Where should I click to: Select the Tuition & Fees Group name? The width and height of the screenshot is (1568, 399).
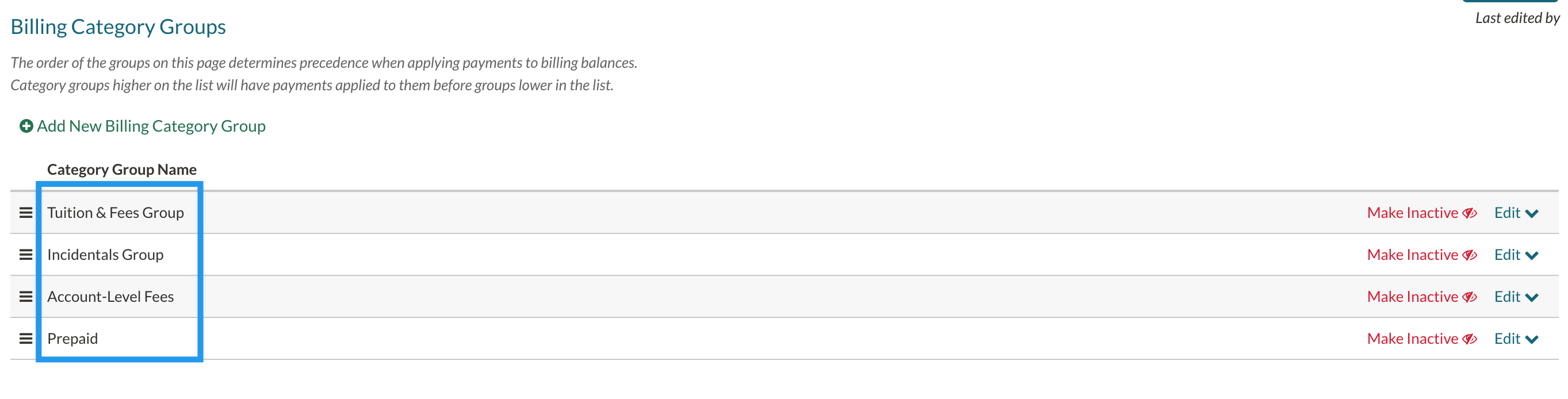[116, 213]
